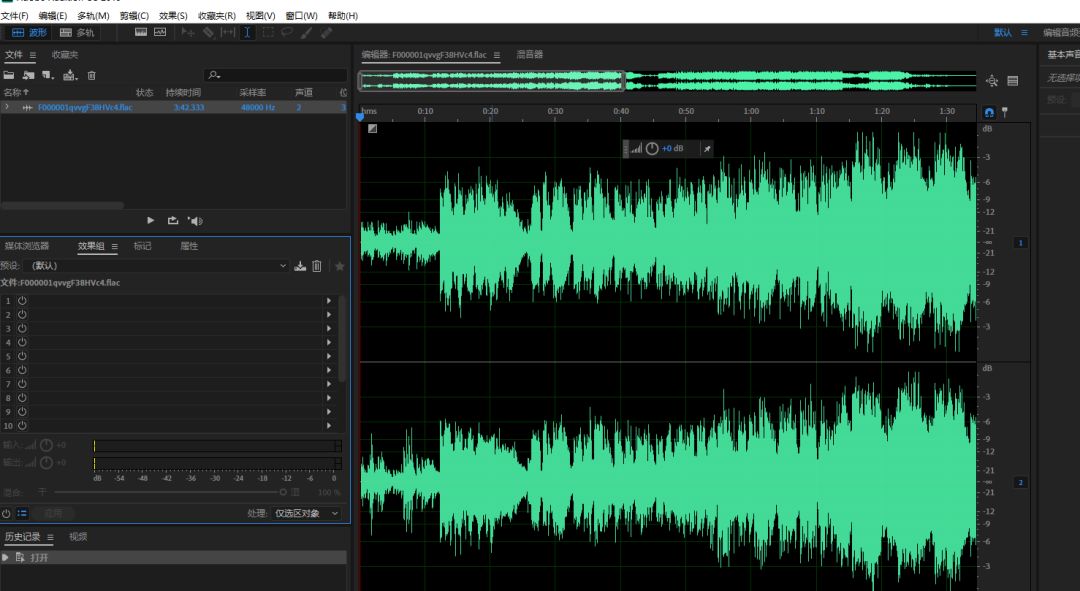
Task: Click Insert into Multitrack icon
Action: click(x=70, y=75)
